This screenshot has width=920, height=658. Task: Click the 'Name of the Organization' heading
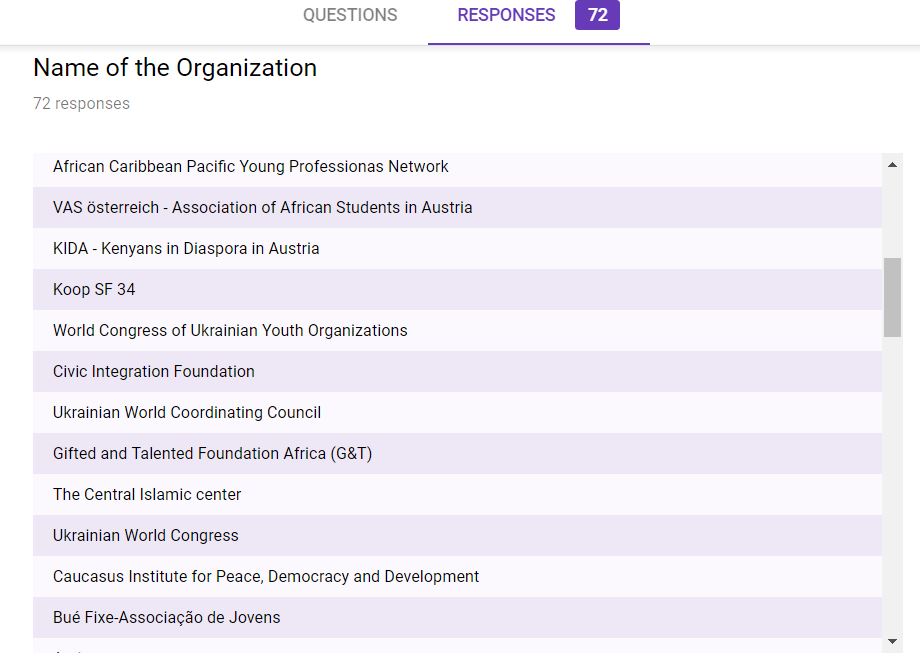[x=175, y=68]
